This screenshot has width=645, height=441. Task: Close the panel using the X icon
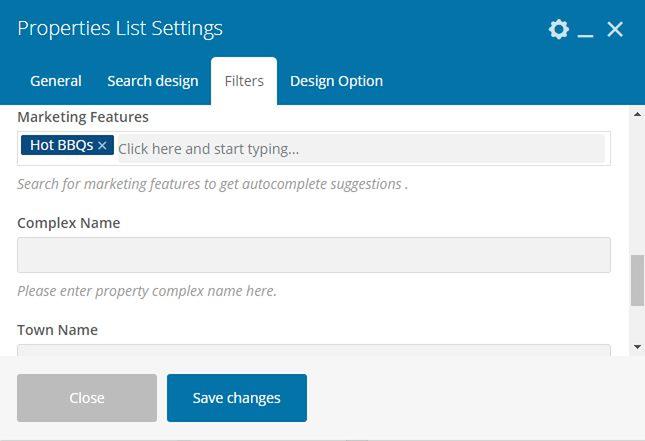click(615, 29)
